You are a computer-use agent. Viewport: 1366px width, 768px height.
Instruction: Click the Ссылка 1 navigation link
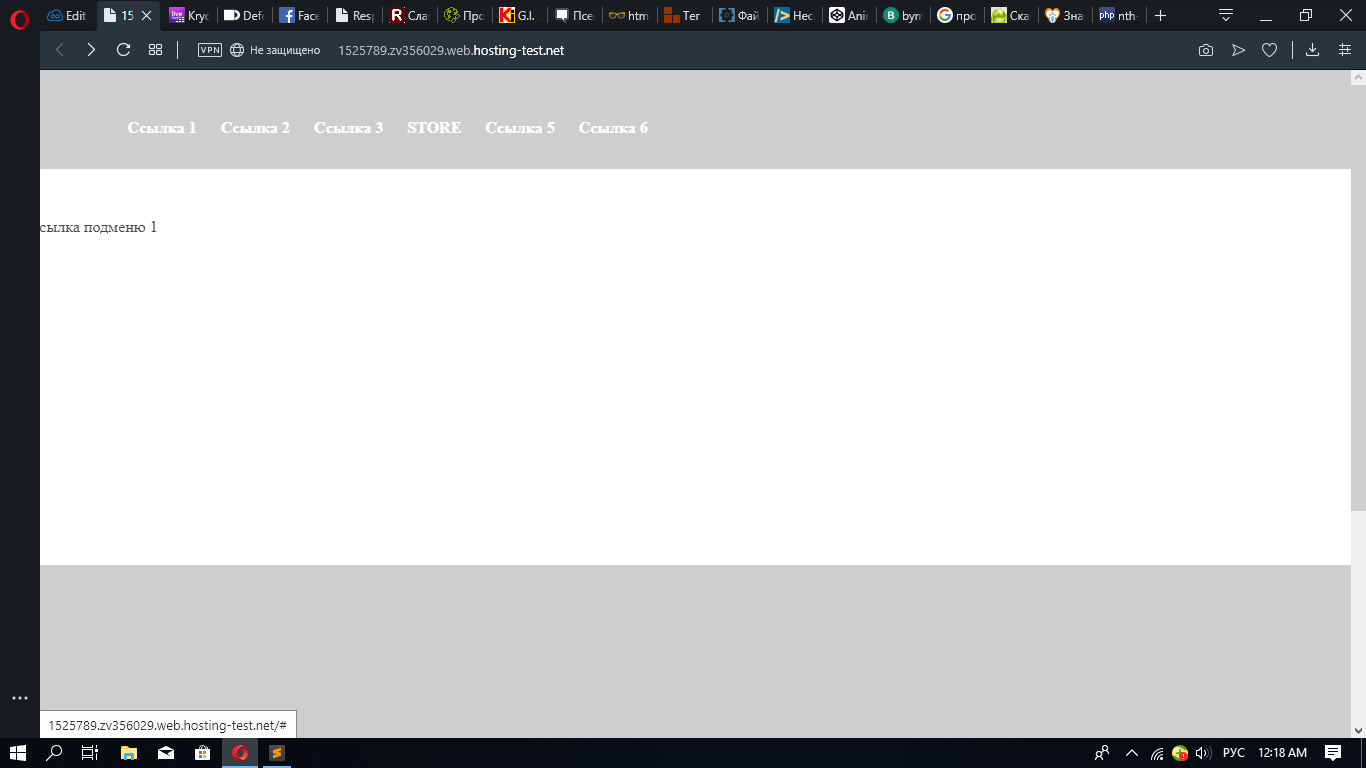click(162, 128)
